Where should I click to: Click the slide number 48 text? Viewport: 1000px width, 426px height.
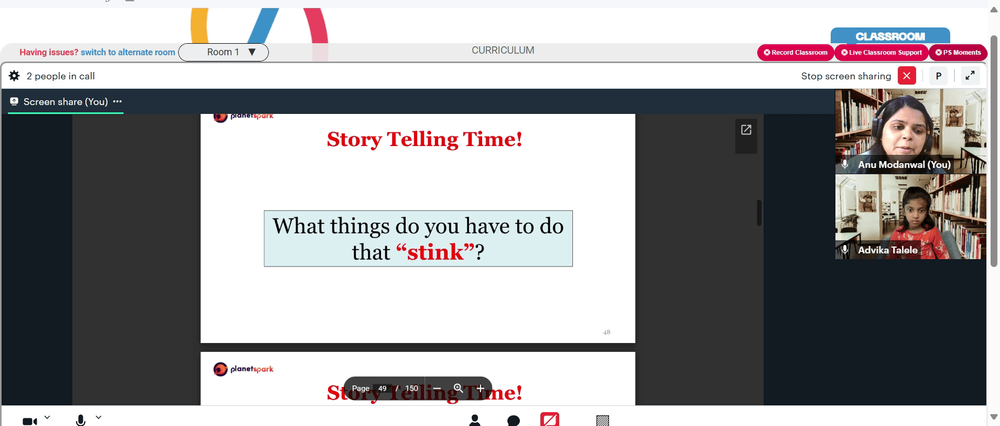pyautogui.click(x=607, y=332)
